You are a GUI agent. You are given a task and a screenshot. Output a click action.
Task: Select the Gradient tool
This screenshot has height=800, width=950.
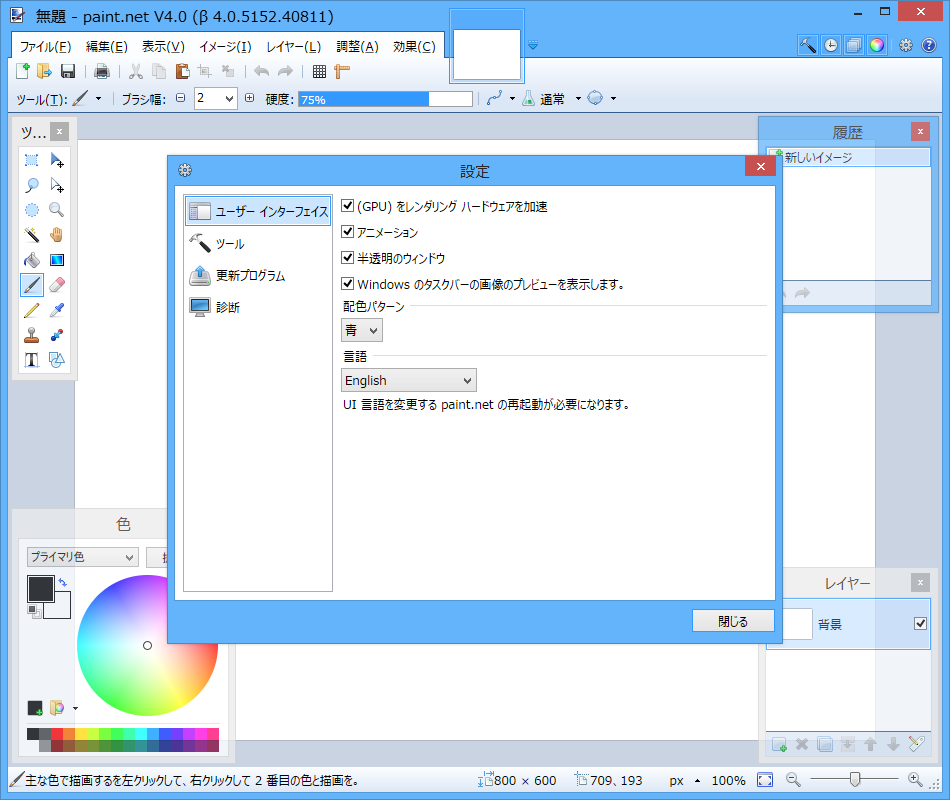tap(57, 259)
